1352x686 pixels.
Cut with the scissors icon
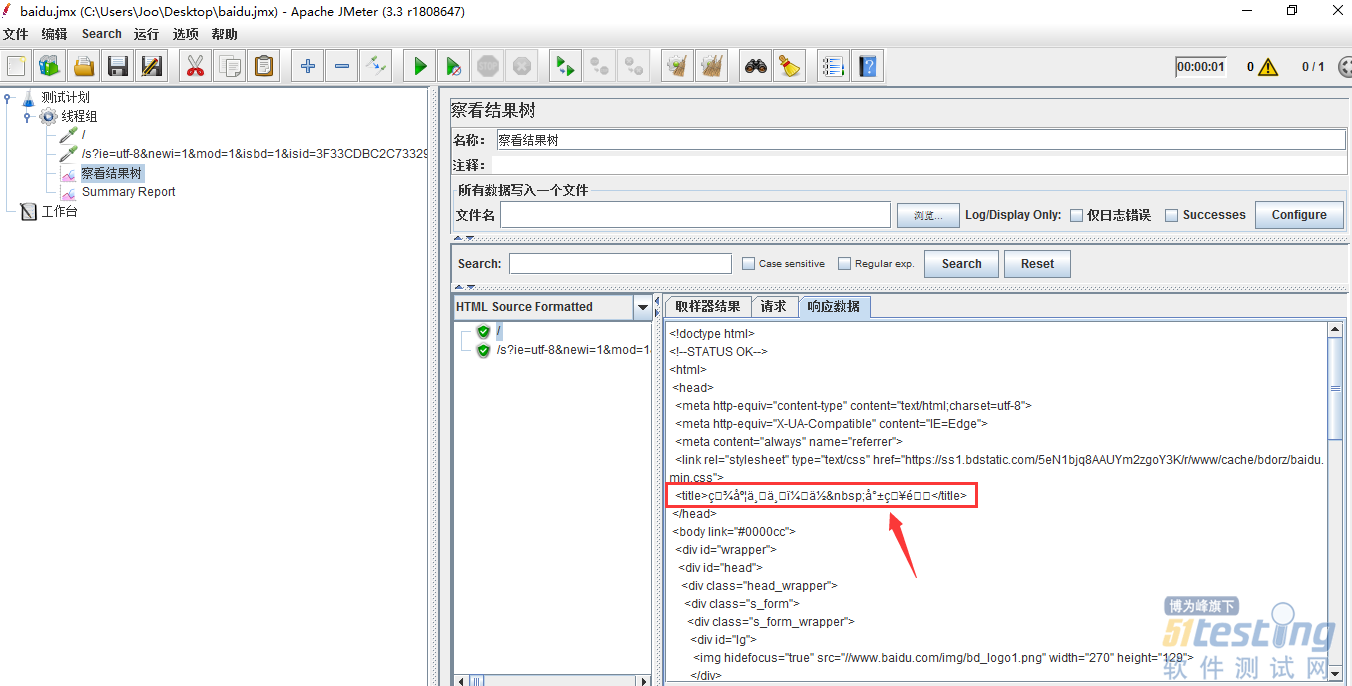pyautogui.click(x=196, y=67)
